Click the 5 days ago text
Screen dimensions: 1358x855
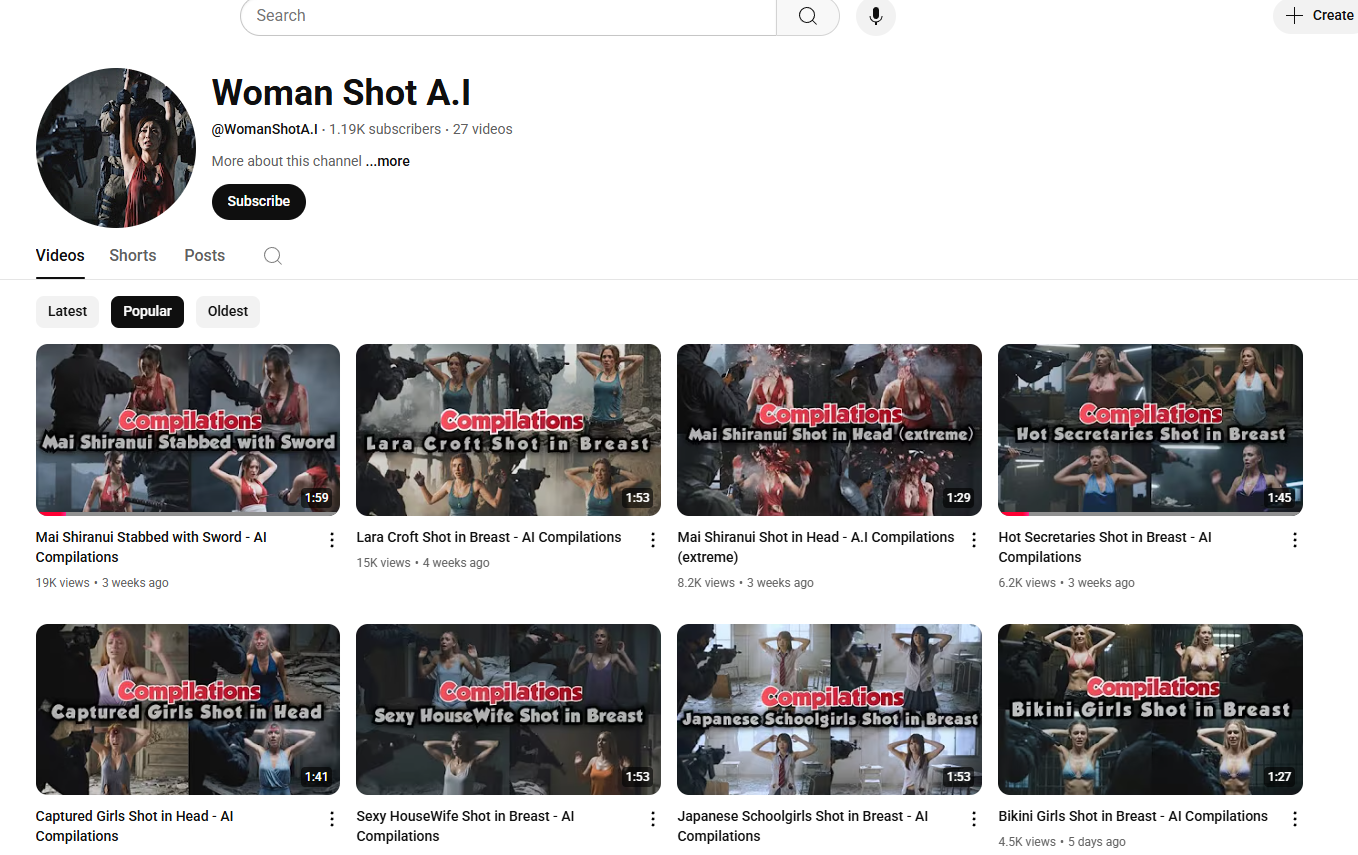tap(1097, 842)
